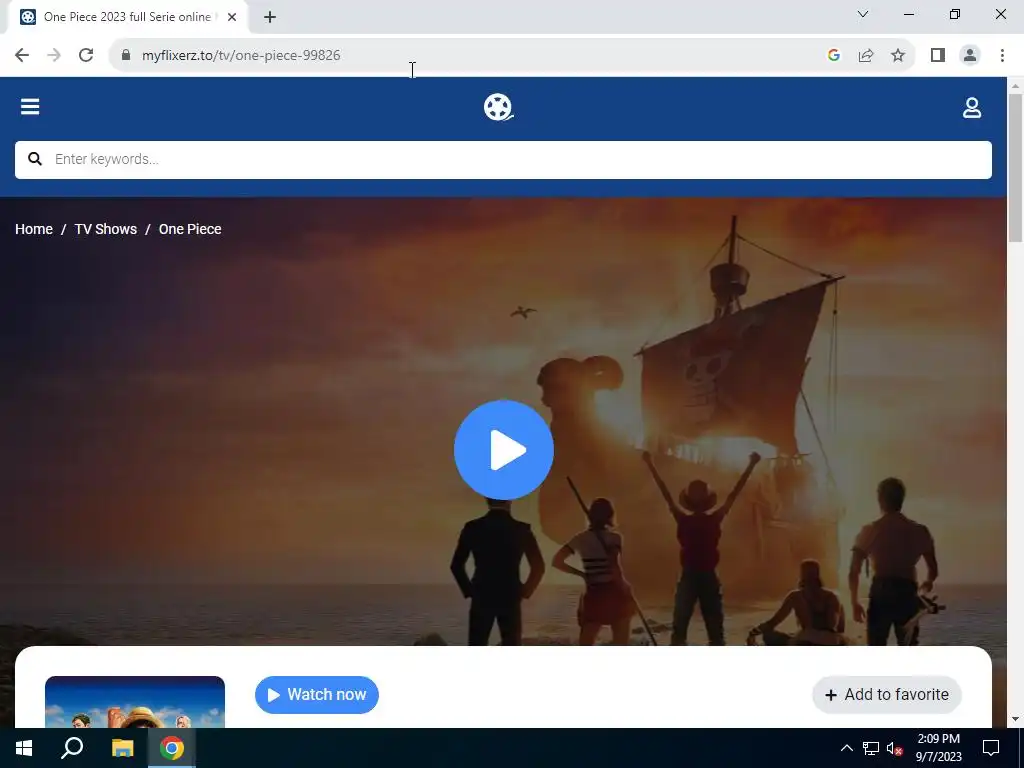Click the browser forward arrow
Viewport: 1024px width, 768px height.
54,56
